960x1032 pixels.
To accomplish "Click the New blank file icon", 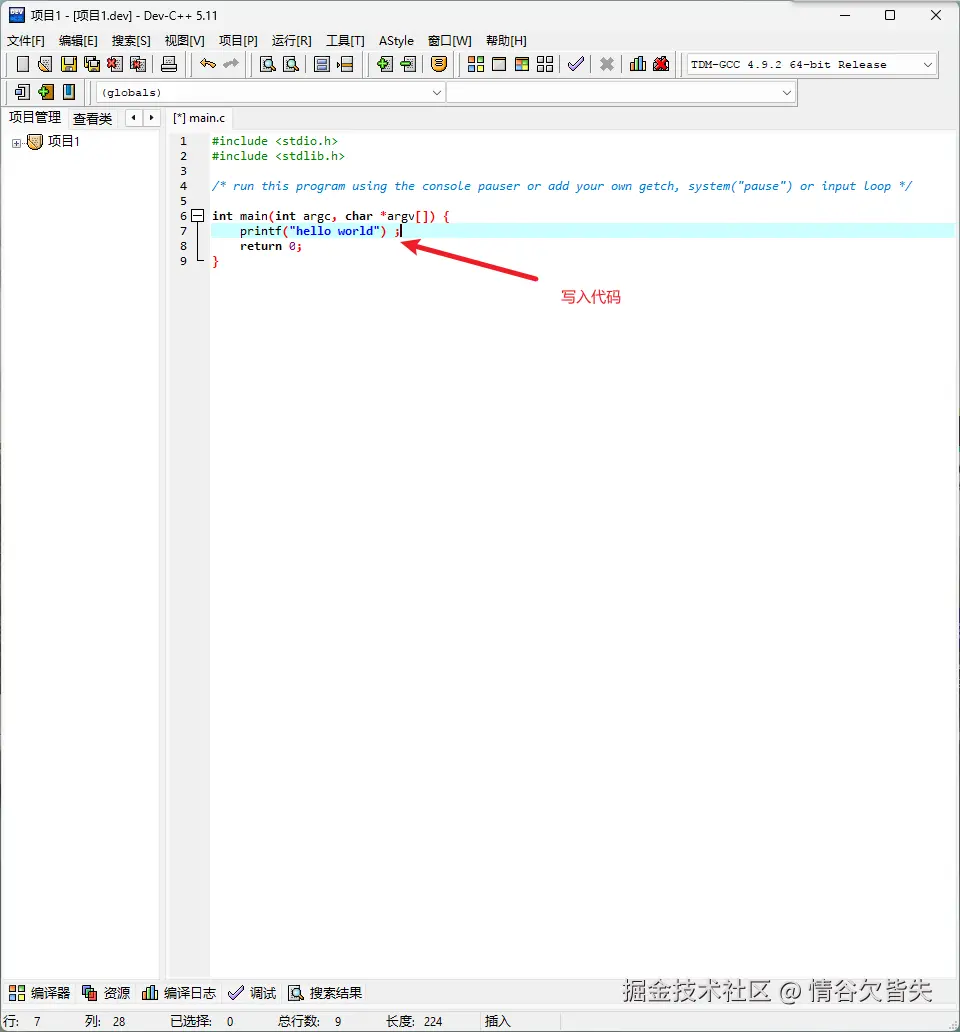I will pos(22,64).
